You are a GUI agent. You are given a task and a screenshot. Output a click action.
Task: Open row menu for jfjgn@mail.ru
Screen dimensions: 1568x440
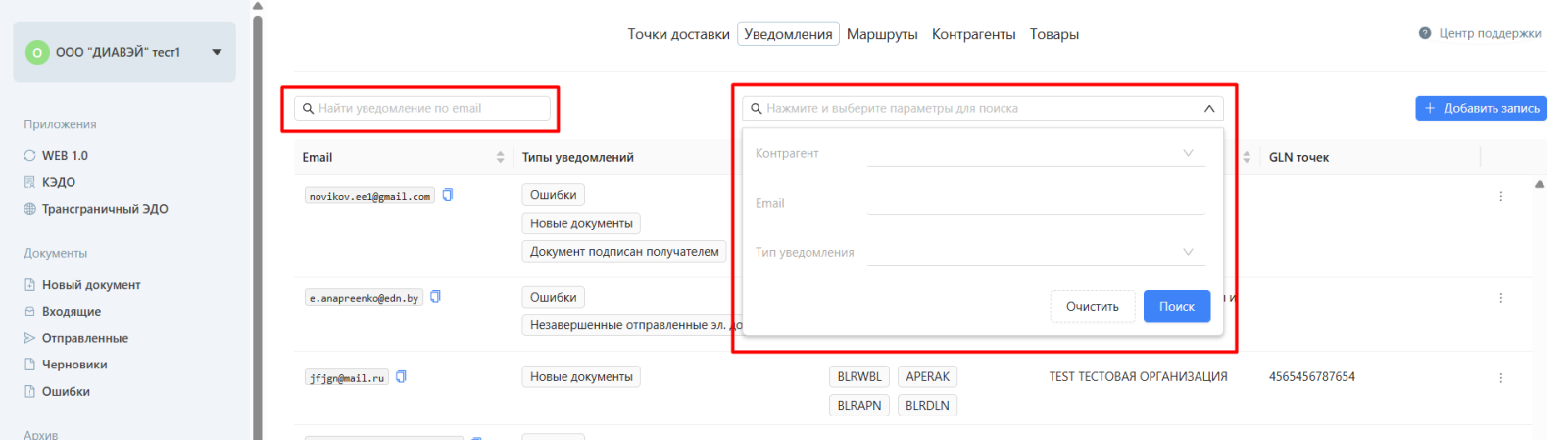coord(1500,378)
